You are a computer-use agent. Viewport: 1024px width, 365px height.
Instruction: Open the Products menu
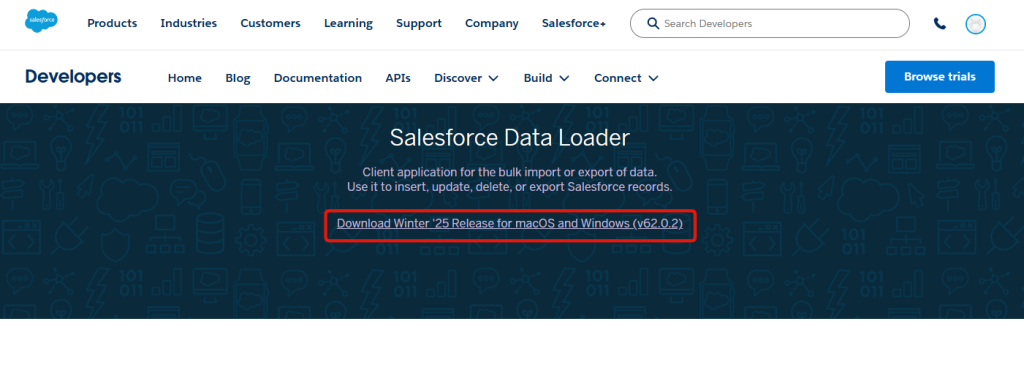[x=112, y=24]
